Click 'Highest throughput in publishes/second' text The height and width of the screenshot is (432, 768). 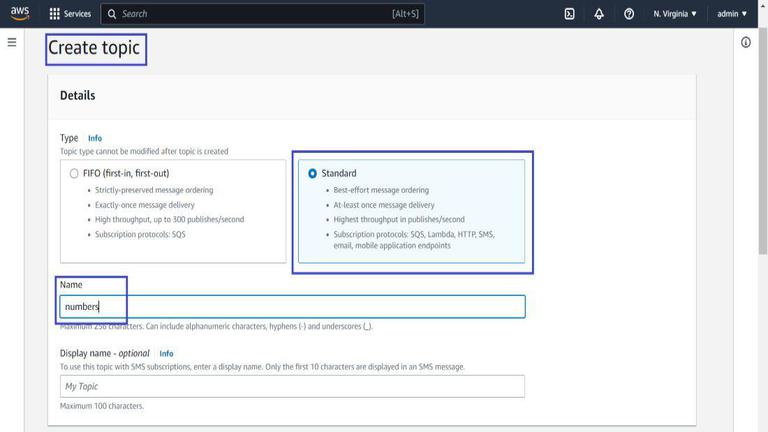tap(399, 219)
